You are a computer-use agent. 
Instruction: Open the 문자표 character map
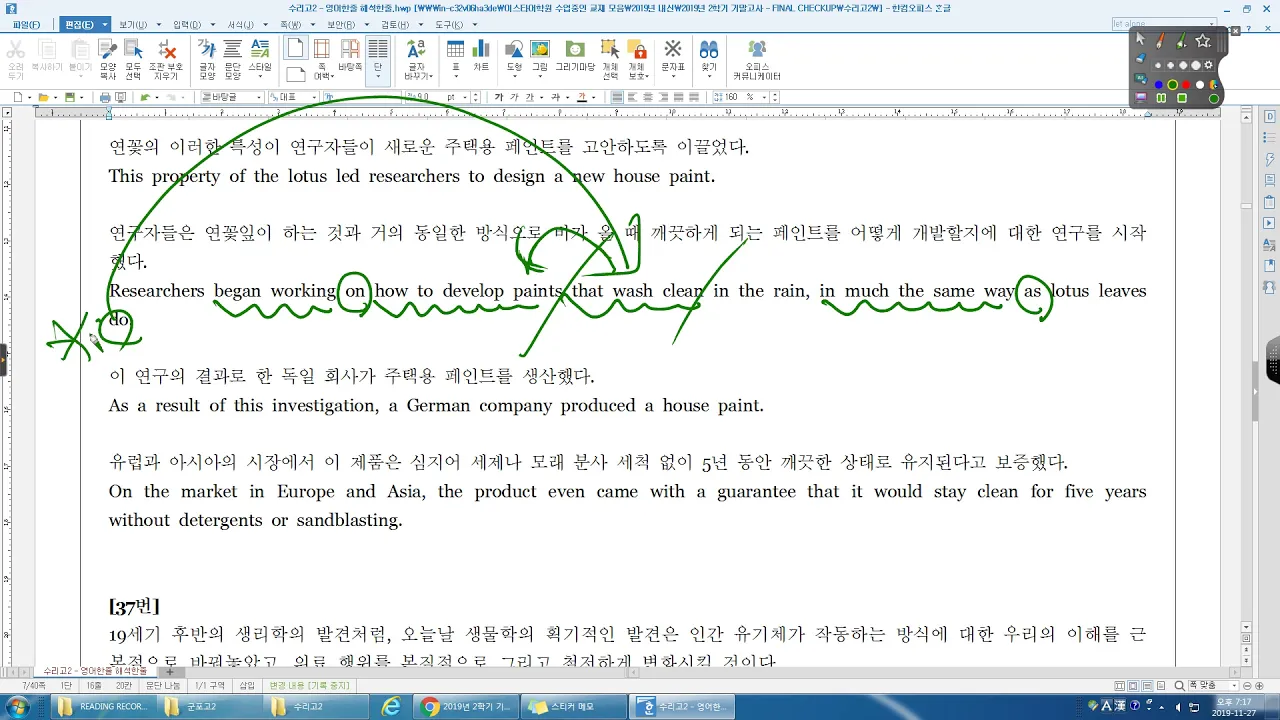(673, 59)
